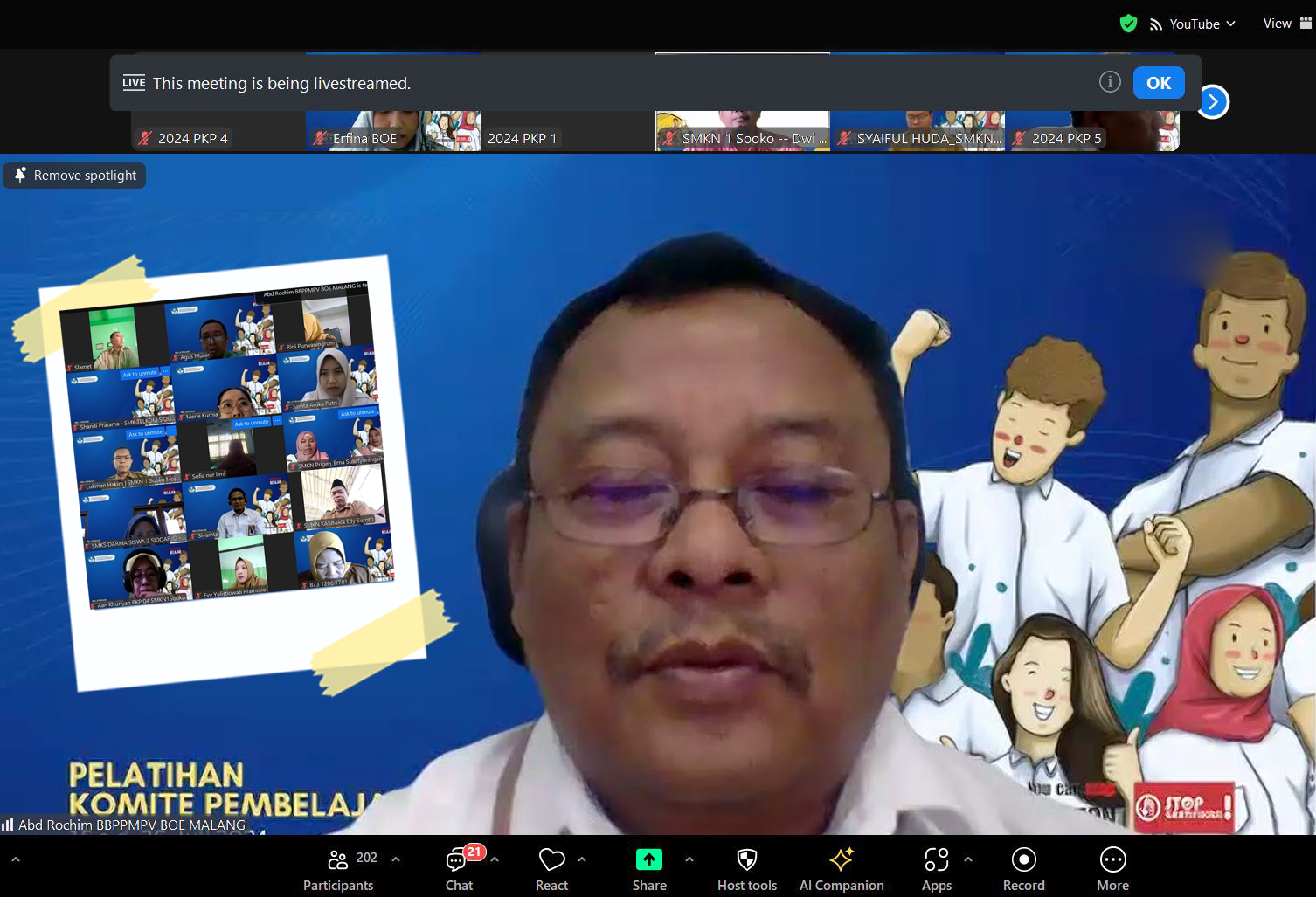Screen dimensions: 1316x897
Task: Expand the Share options arrow
Action: point(689,859)
